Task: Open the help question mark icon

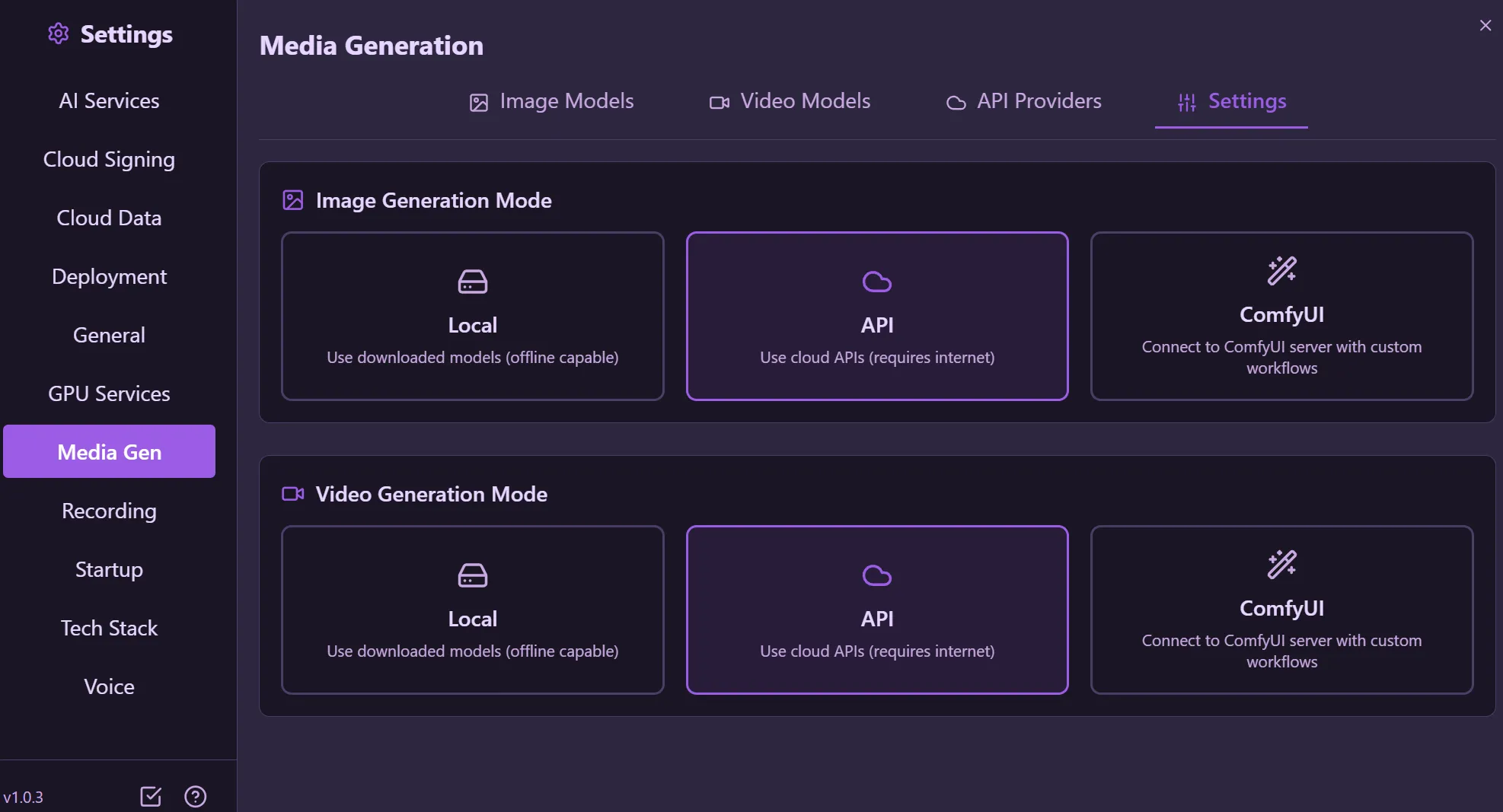Action: (x=196, y=796)
